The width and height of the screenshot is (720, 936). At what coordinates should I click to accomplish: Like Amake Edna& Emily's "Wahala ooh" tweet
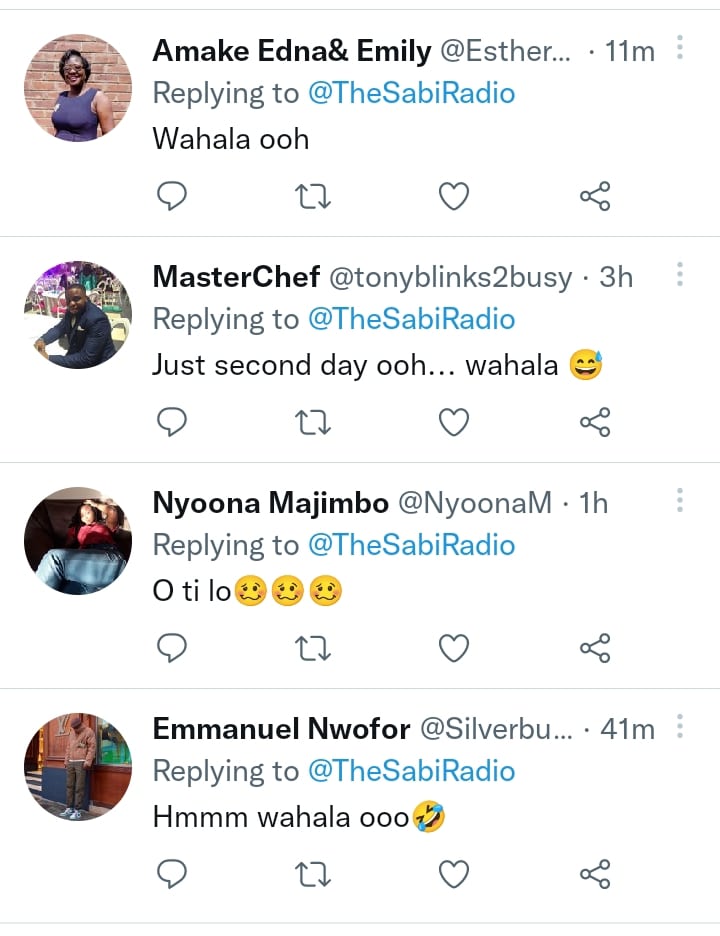[455, 197]
